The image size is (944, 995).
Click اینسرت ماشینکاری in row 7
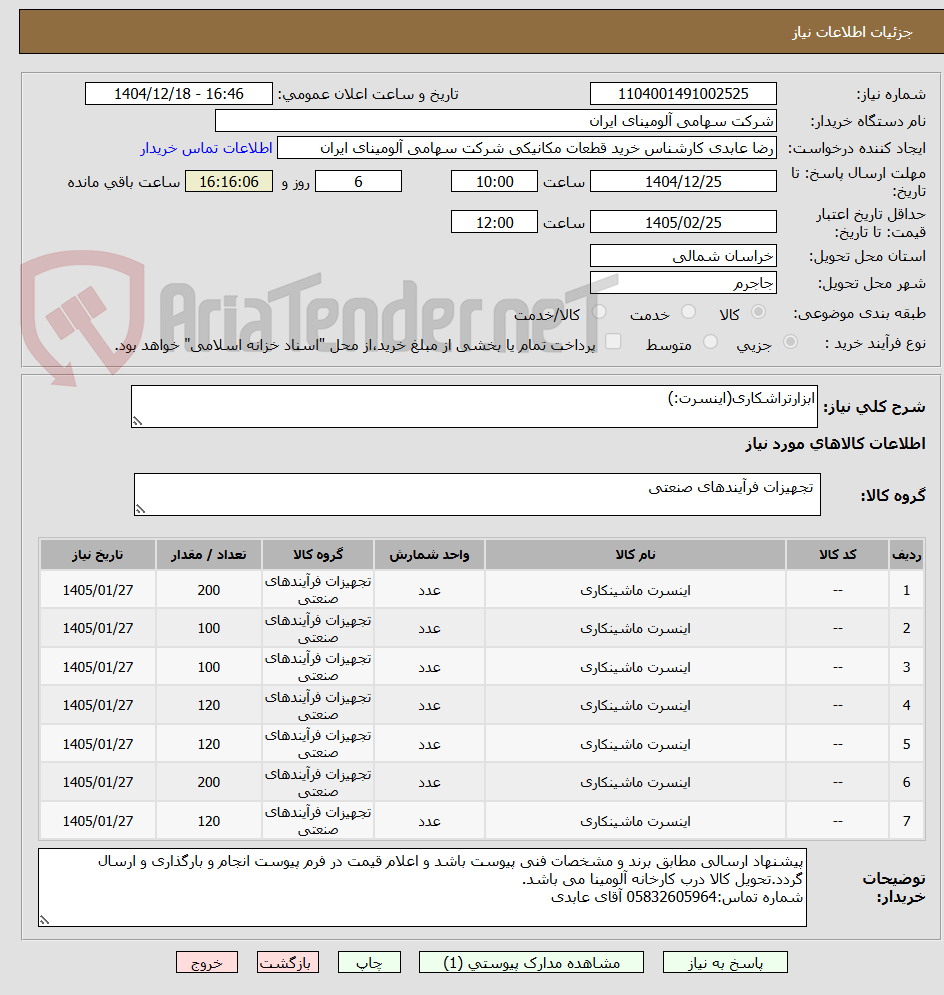point(635,821)
